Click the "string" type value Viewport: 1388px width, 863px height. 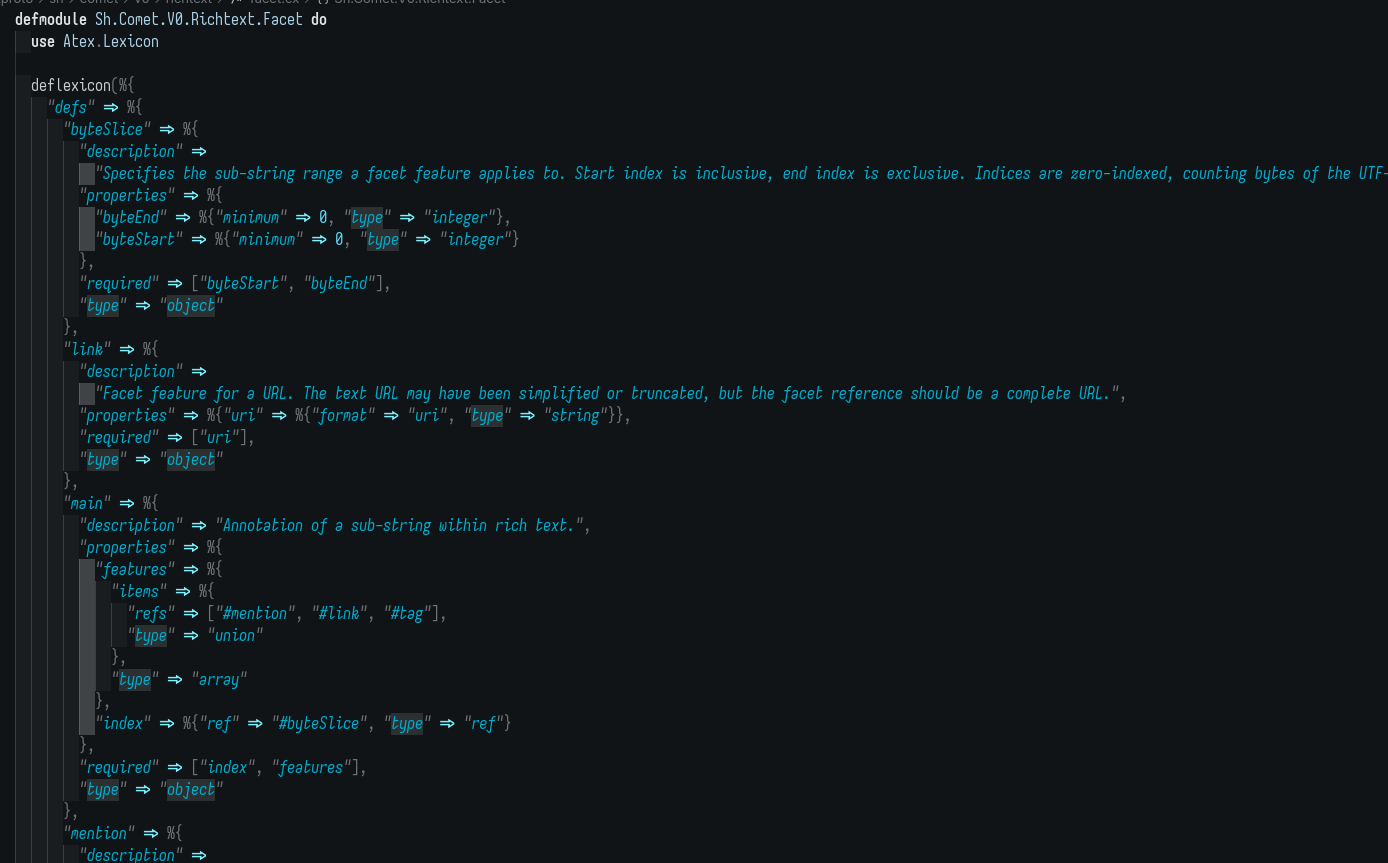point(574,415)
